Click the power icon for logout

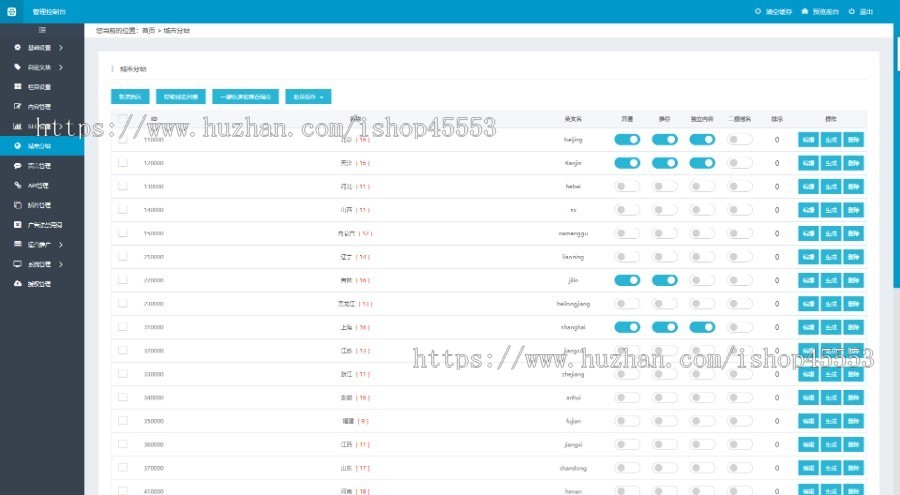(852, 11)
